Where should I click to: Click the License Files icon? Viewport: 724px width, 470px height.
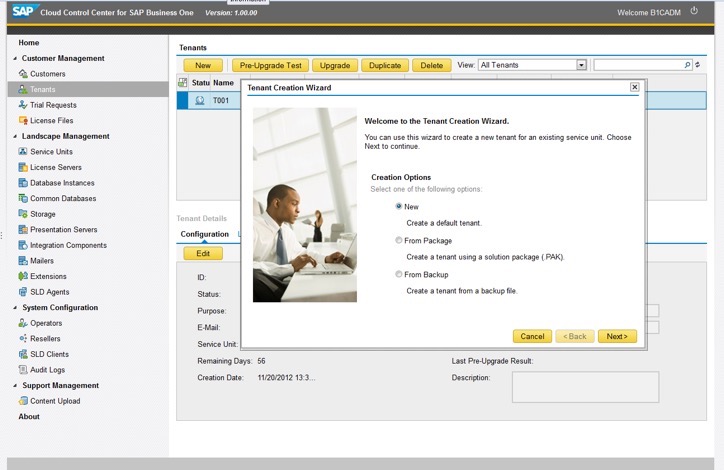[23, 121]
